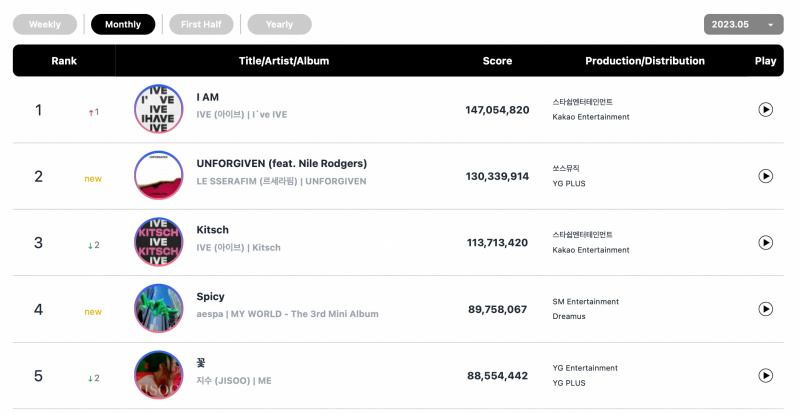This screenshot has width=800, height=414.
Task: Play the song I AM
Action: tap(765, 109)
